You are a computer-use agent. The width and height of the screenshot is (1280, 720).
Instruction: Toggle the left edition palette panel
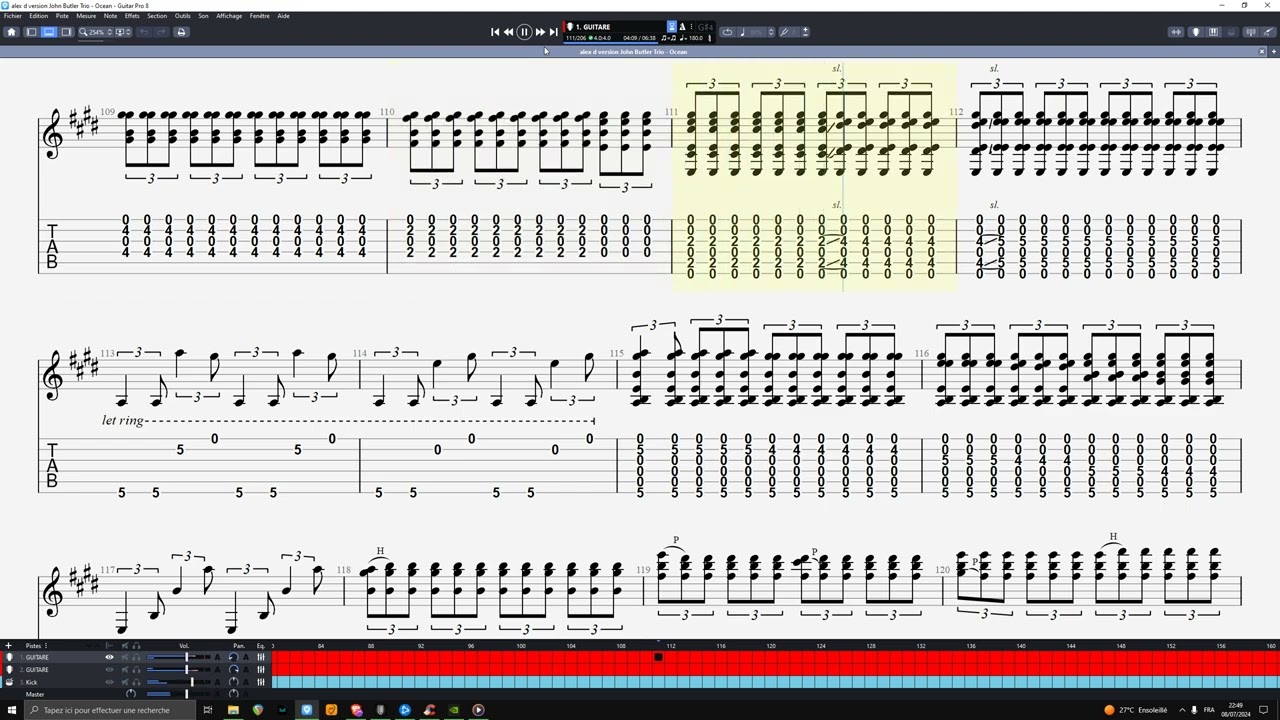coord(31,32)
